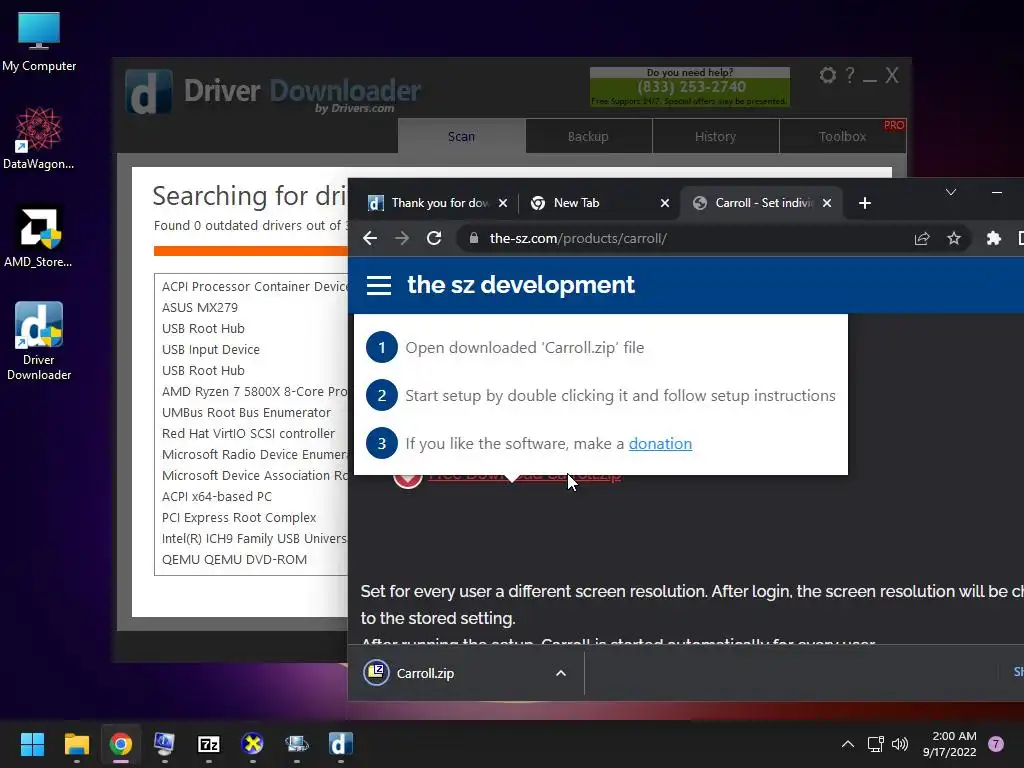Open the AMD_Store desktop shortcut
Viewport: 1024px width, 768px height.
[39, 236]
